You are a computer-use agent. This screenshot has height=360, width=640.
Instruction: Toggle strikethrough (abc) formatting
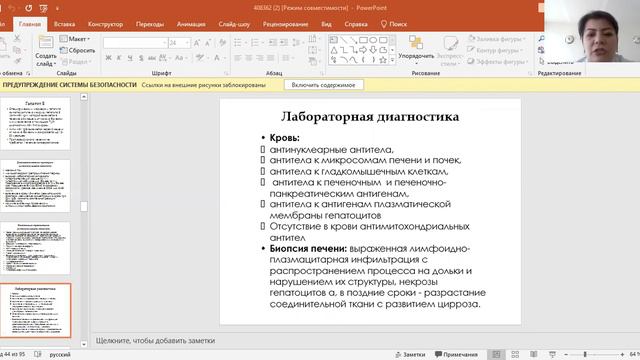tap(151, 58)
